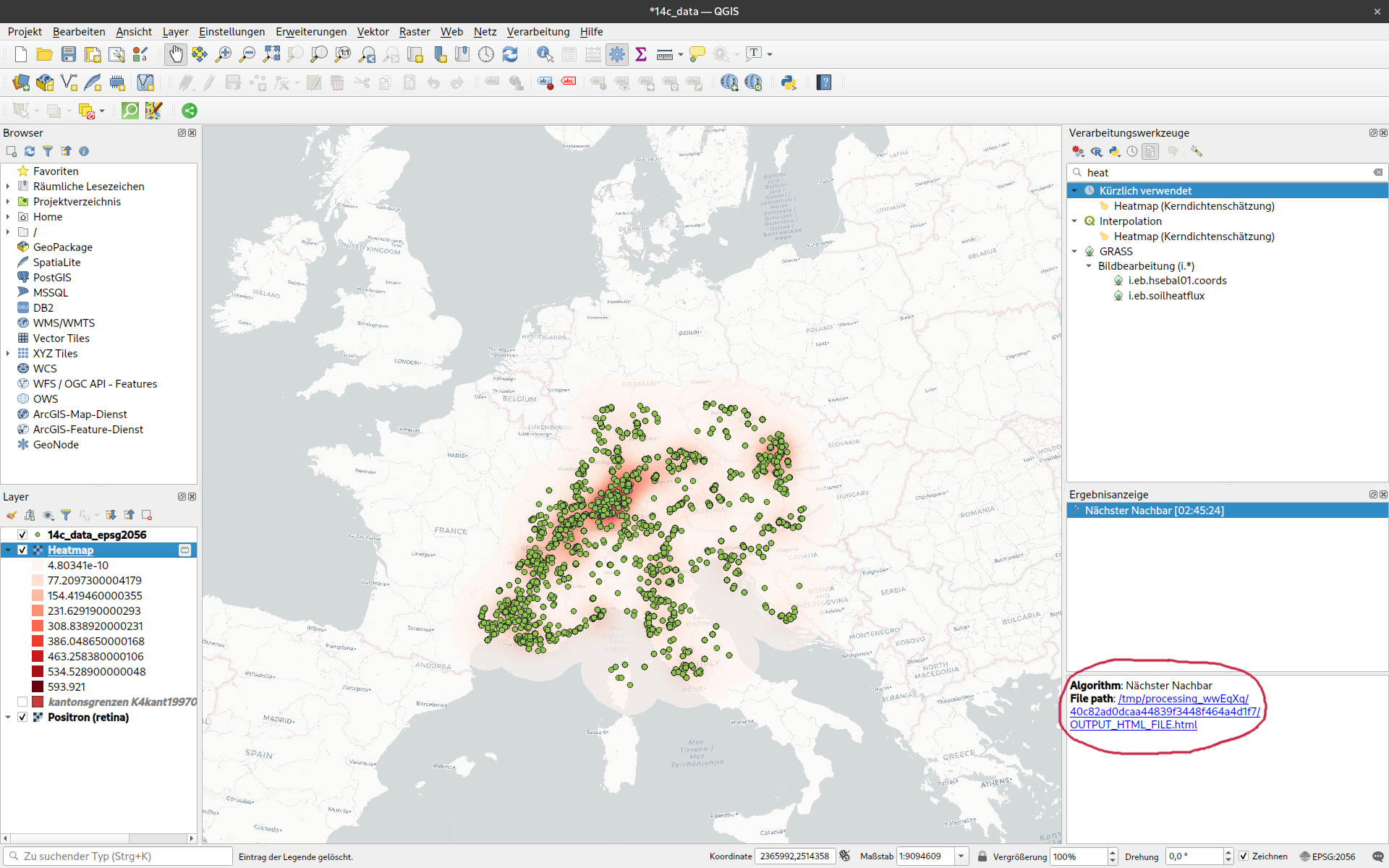Select the Pan Map hand tool
Screen dimensions: 1389x868
click(x=176, y=54)
